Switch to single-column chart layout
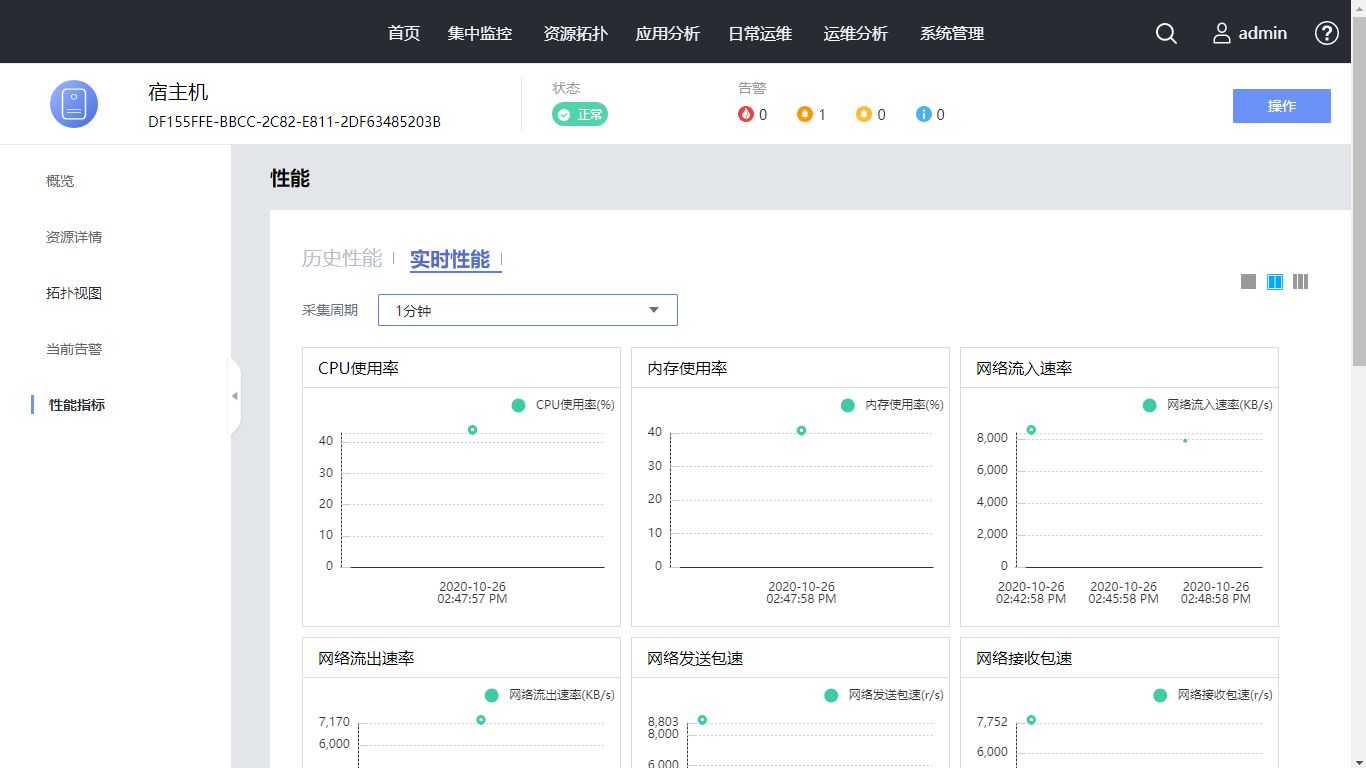1366x768 pixels. point(1248,282)
